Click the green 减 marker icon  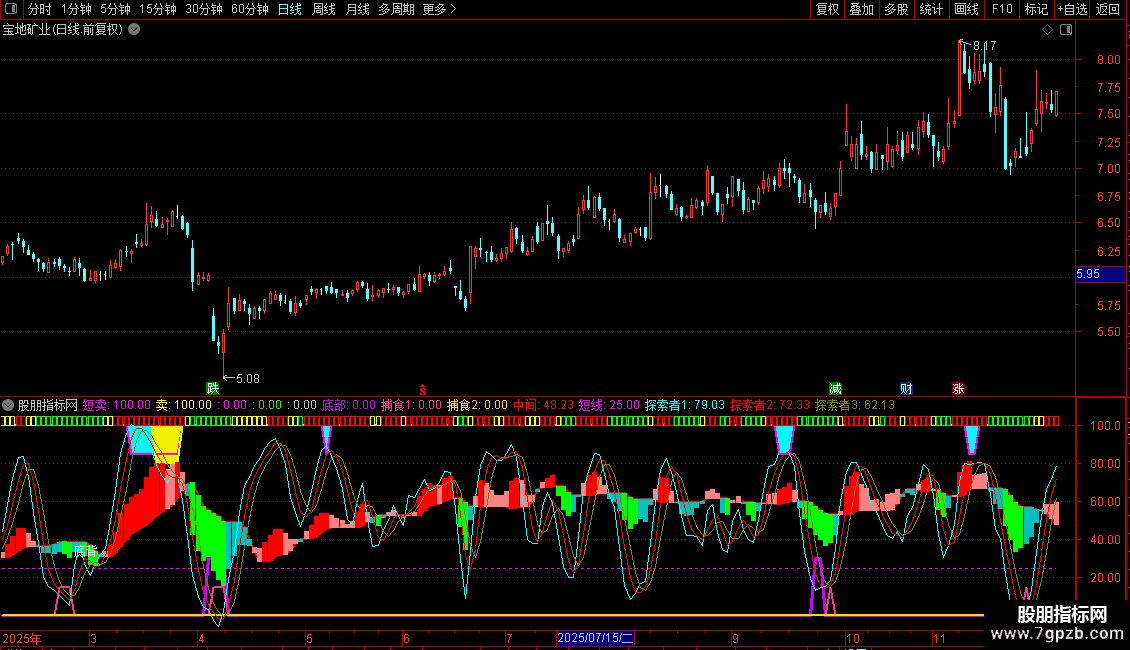point(835,388)
